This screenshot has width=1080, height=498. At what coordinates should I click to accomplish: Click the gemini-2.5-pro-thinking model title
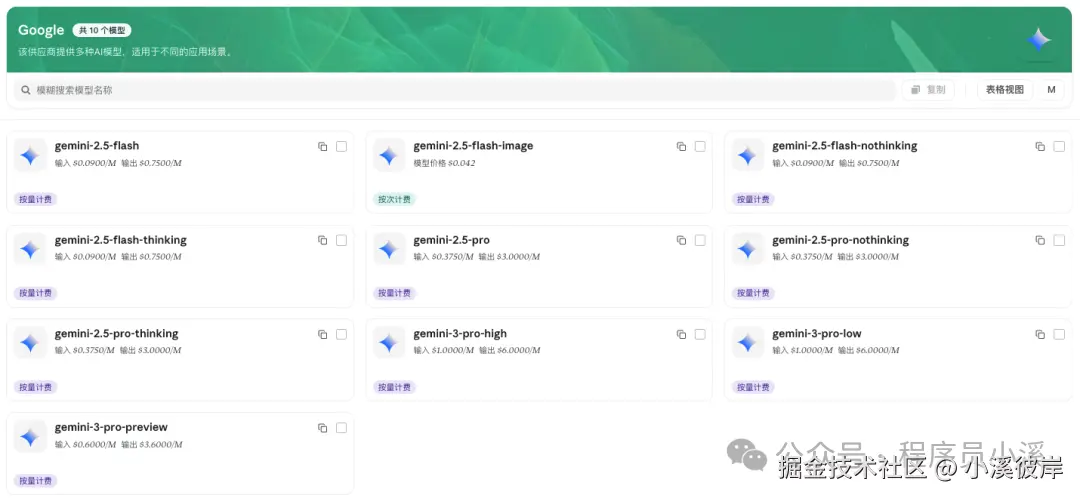coord(116,334)
